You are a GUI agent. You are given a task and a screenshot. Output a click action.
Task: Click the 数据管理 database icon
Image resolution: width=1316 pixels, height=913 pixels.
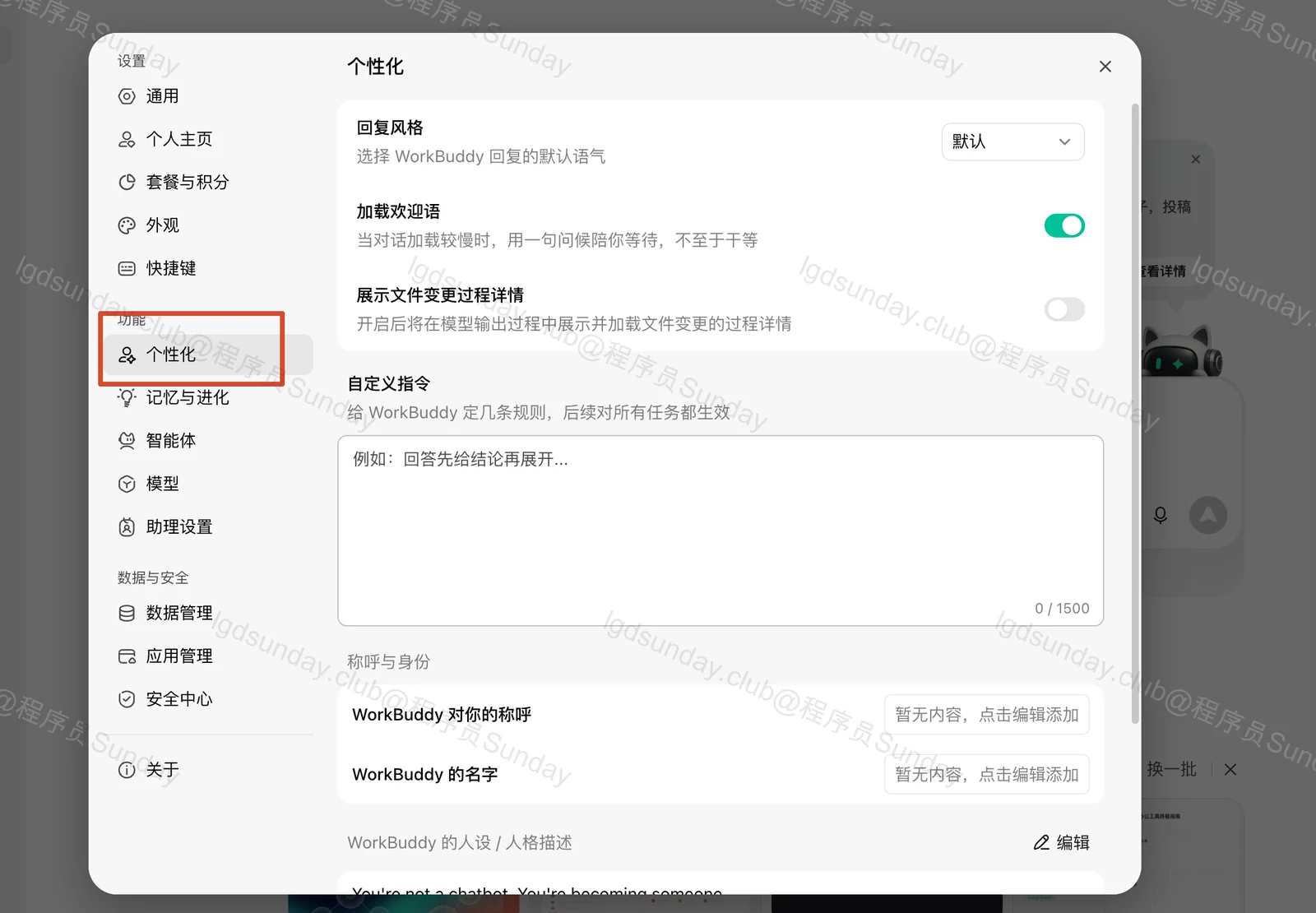click(x=127, y=613)
